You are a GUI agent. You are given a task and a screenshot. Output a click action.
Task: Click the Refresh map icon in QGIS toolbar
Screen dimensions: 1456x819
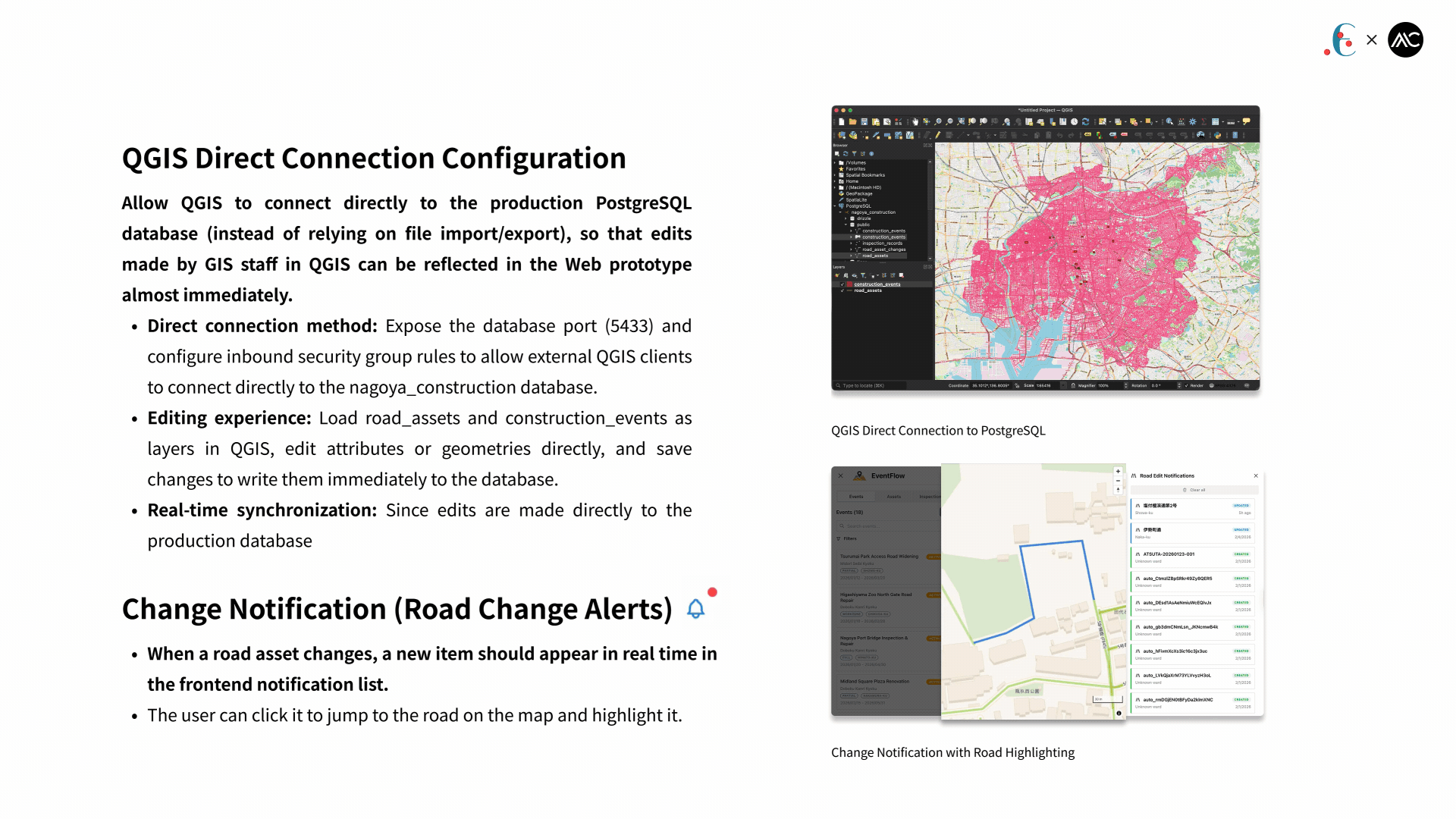point(1085,121)
